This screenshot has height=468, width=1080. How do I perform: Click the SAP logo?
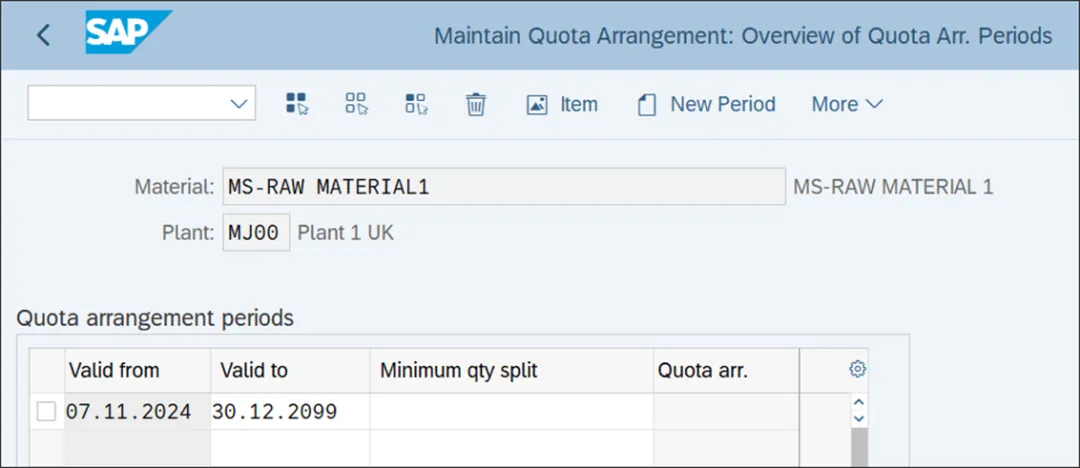[x=128, y=34]
